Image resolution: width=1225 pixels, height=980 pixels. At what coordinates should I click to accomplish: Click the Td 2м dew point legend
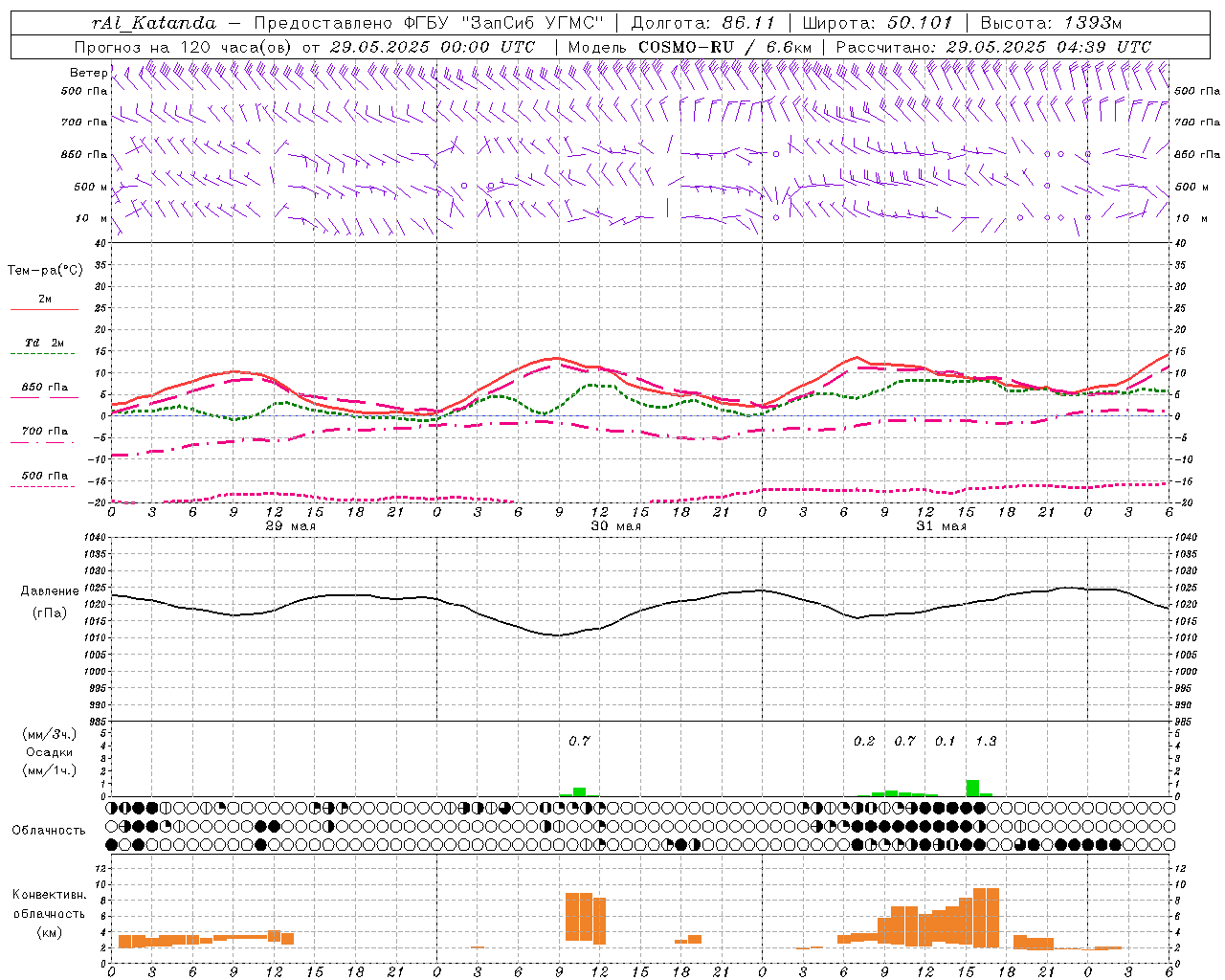tap(44, 343)
